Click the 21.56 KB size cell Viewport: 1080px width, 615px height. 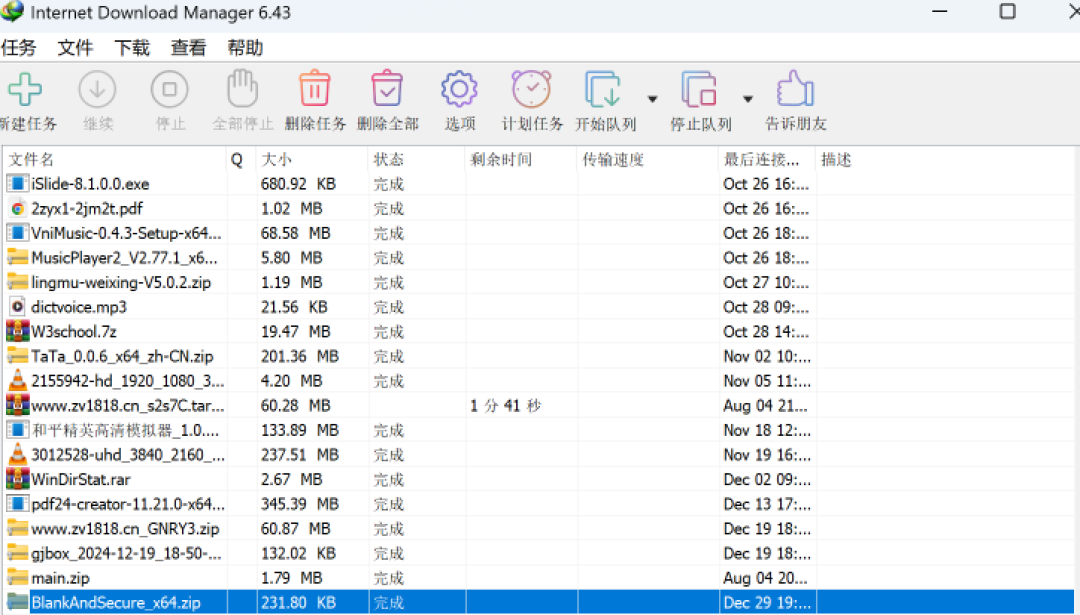(294, 306)
